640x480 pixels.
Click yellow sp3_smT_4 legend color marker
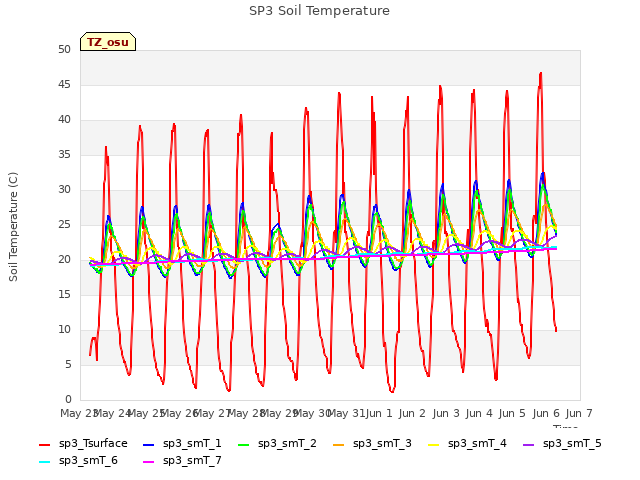[x=434, y=444]
